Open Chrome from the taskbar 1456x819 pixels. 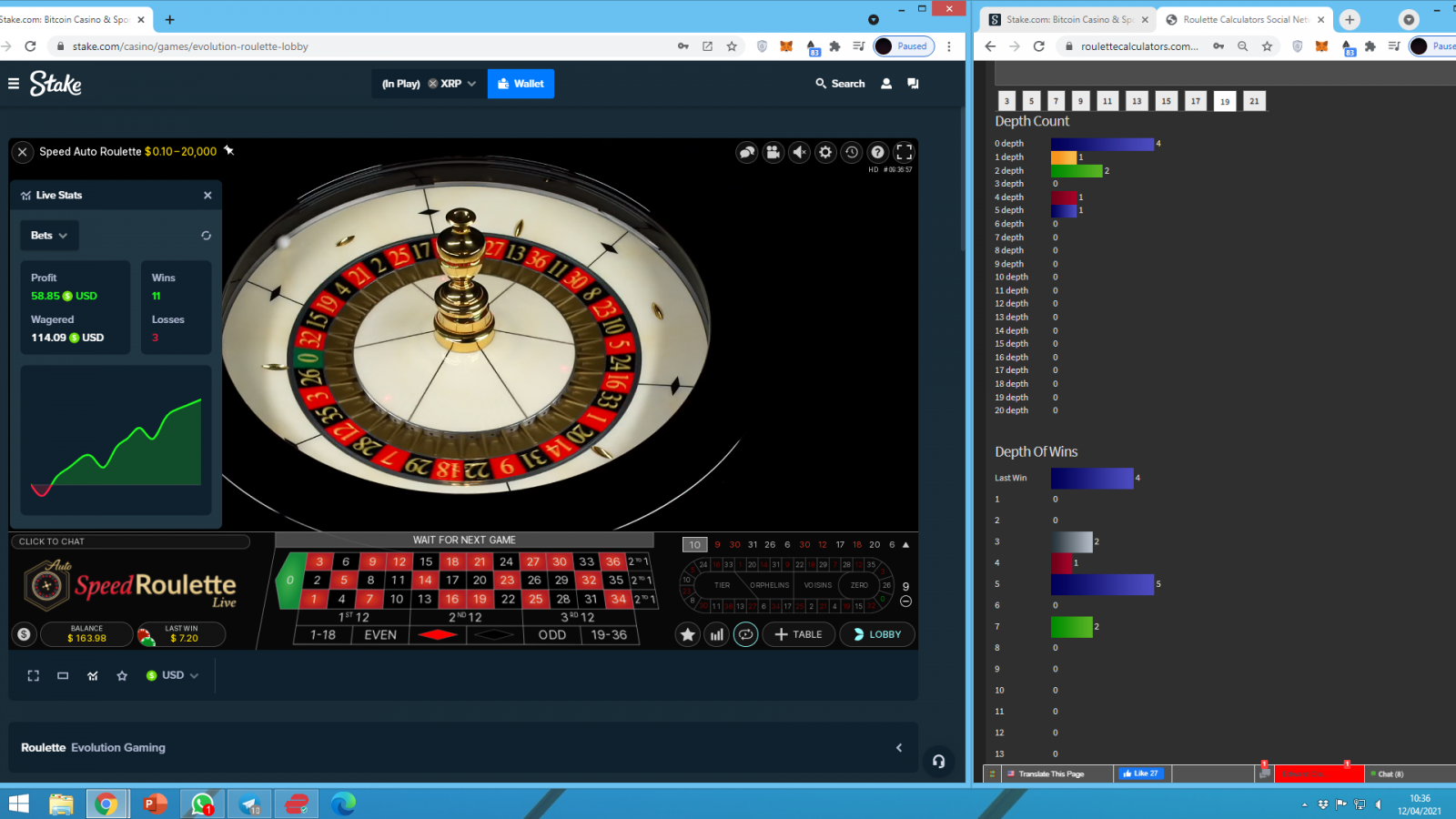click(106, 804)
